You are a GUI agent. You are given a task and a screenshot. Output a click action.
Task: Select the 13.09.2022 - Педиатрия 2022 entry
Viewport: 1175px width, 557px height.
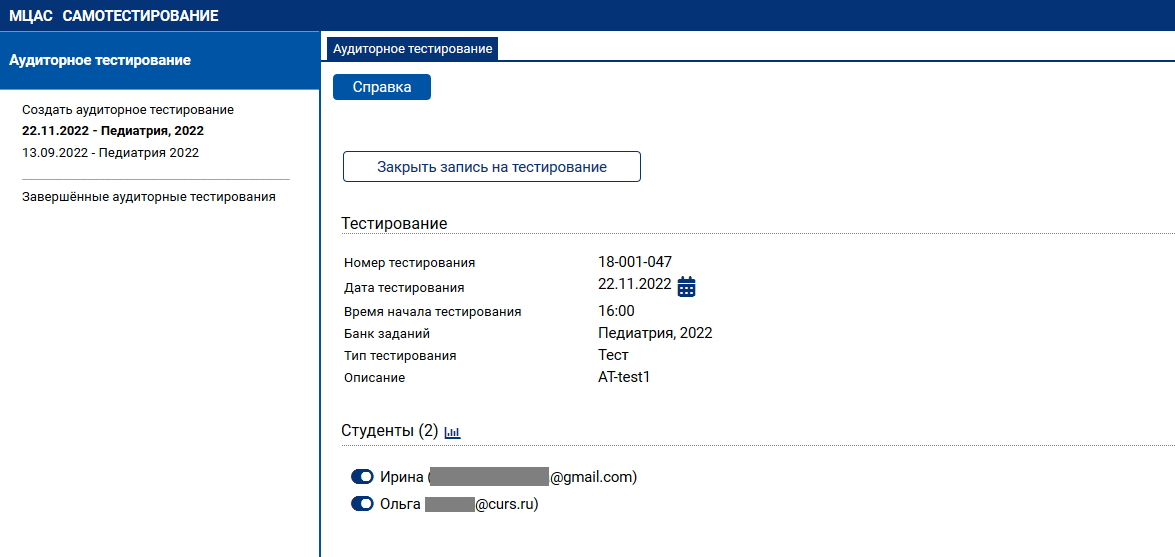110,153
